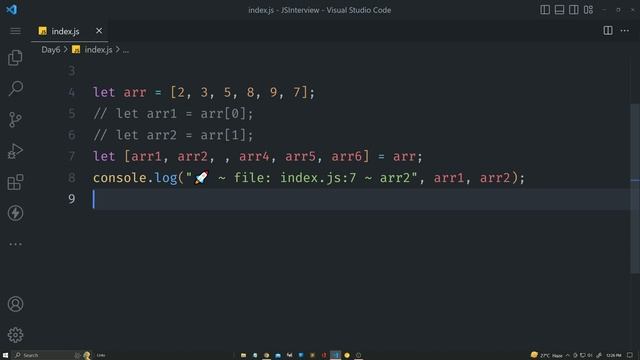Image resolution: width=640 pixels, height=360 pixels.
Task: Toggle the bottom panel layout button
Action: pos(559,10)
